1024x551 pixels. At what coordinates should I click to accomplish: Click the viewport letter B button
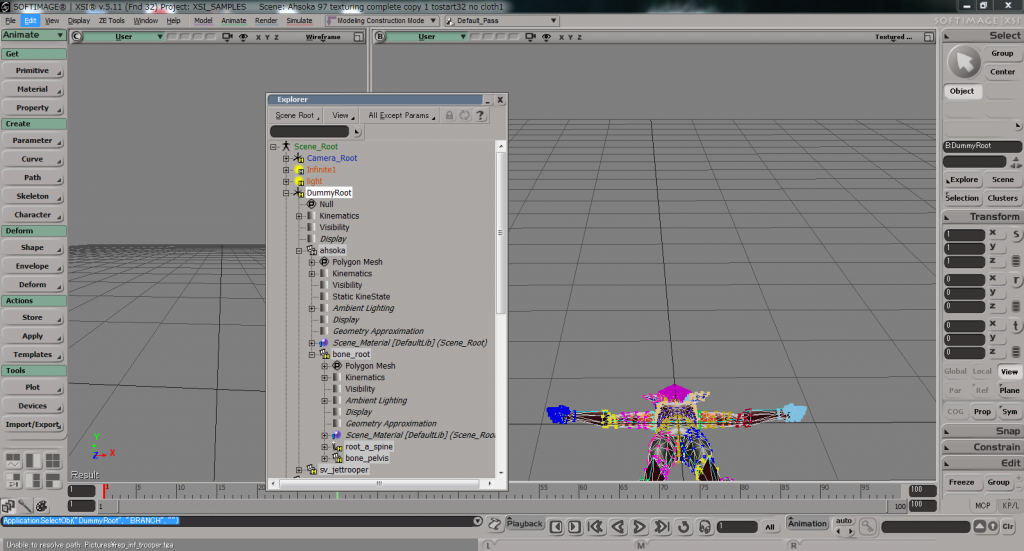(x=380, y=37)
